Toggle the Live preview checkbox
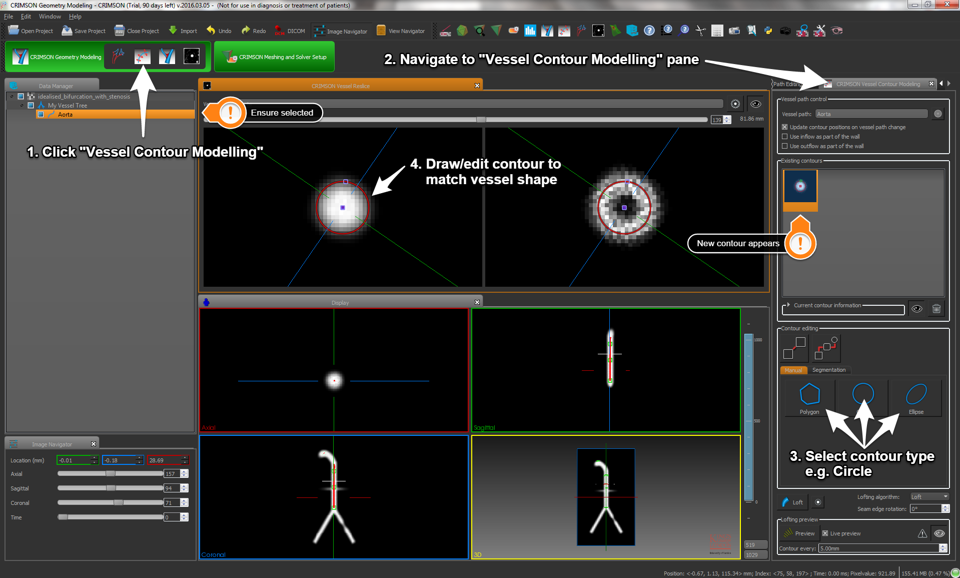 (x=825, y=534)
